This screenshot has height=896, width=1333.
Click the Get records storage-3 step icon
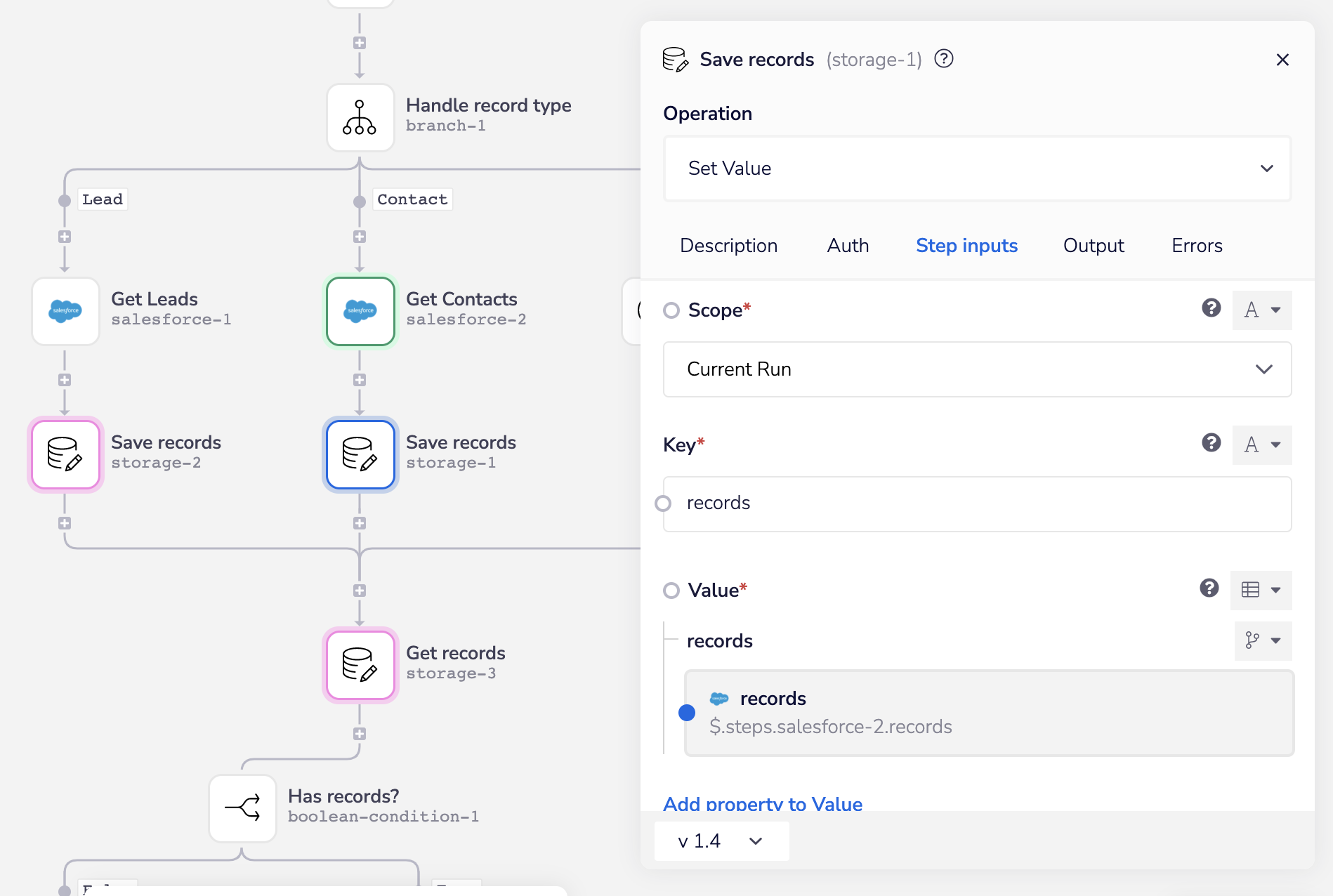tap(360, 665)
